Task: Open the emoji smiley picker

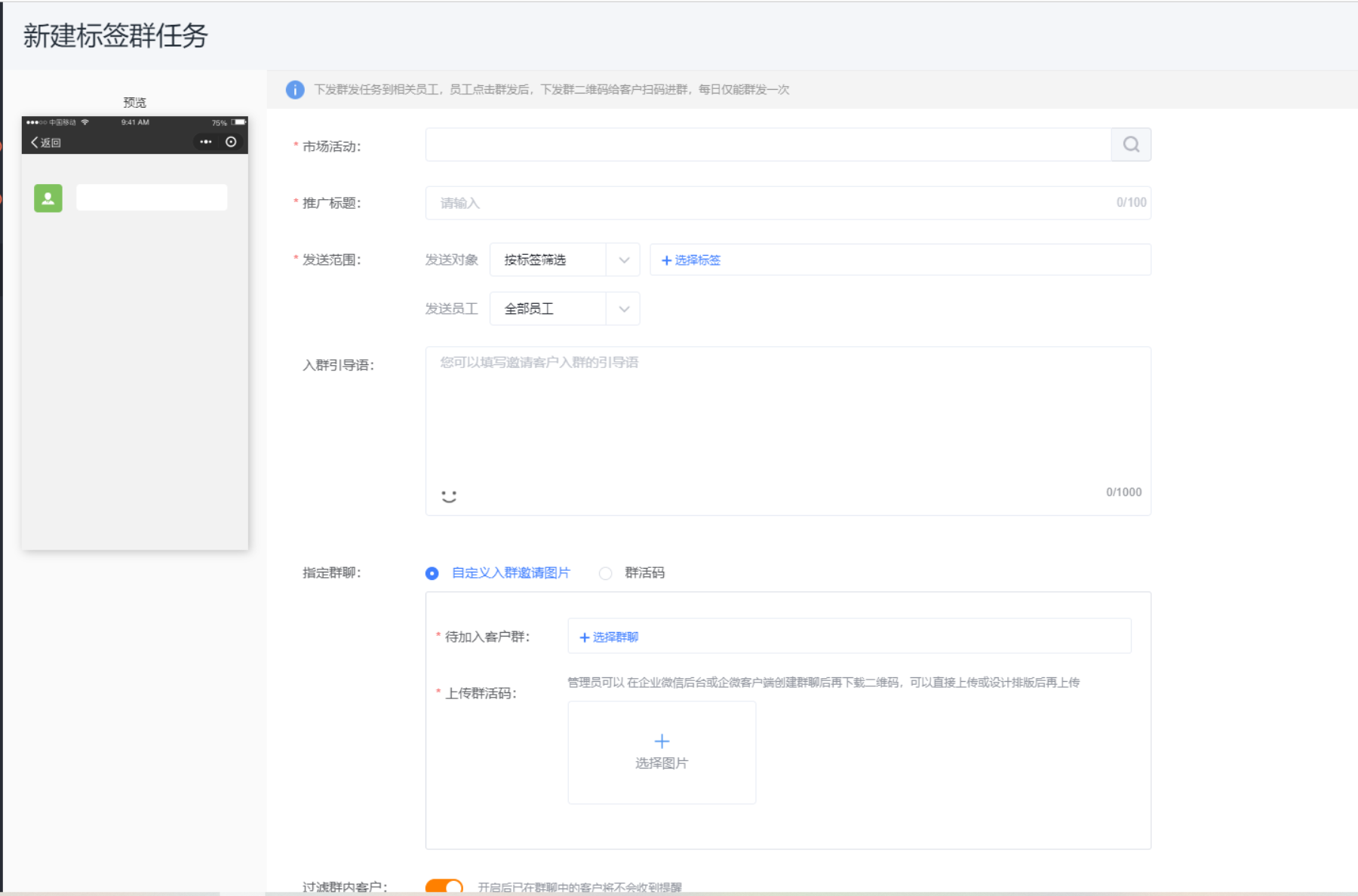Action: pos(449,496)
